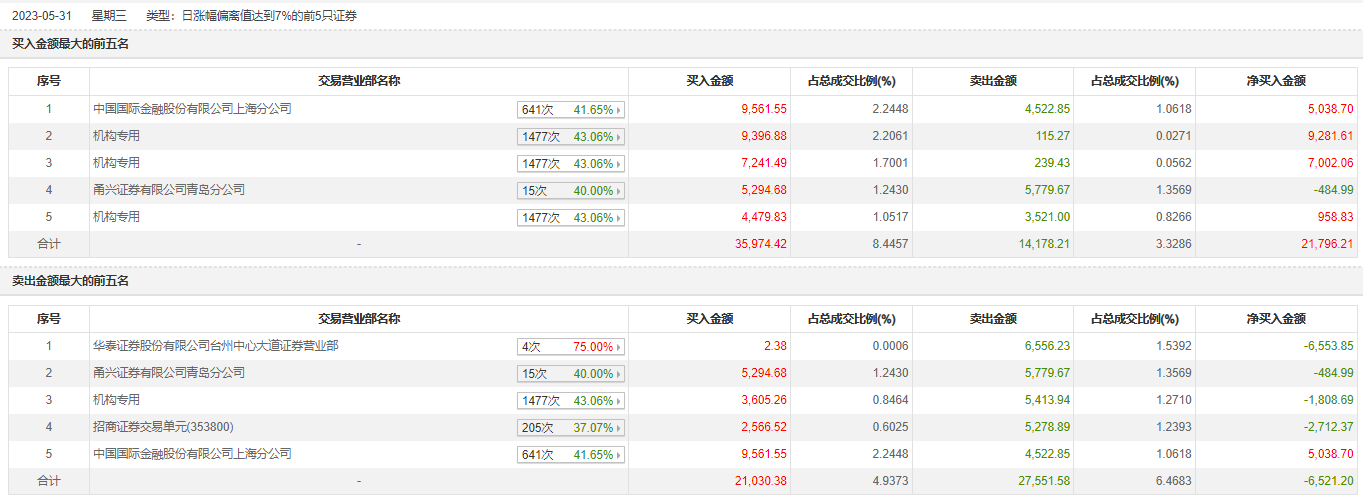Click the 2023-05-31 date text
1363x500 pixels.
(x=41, y=16)
